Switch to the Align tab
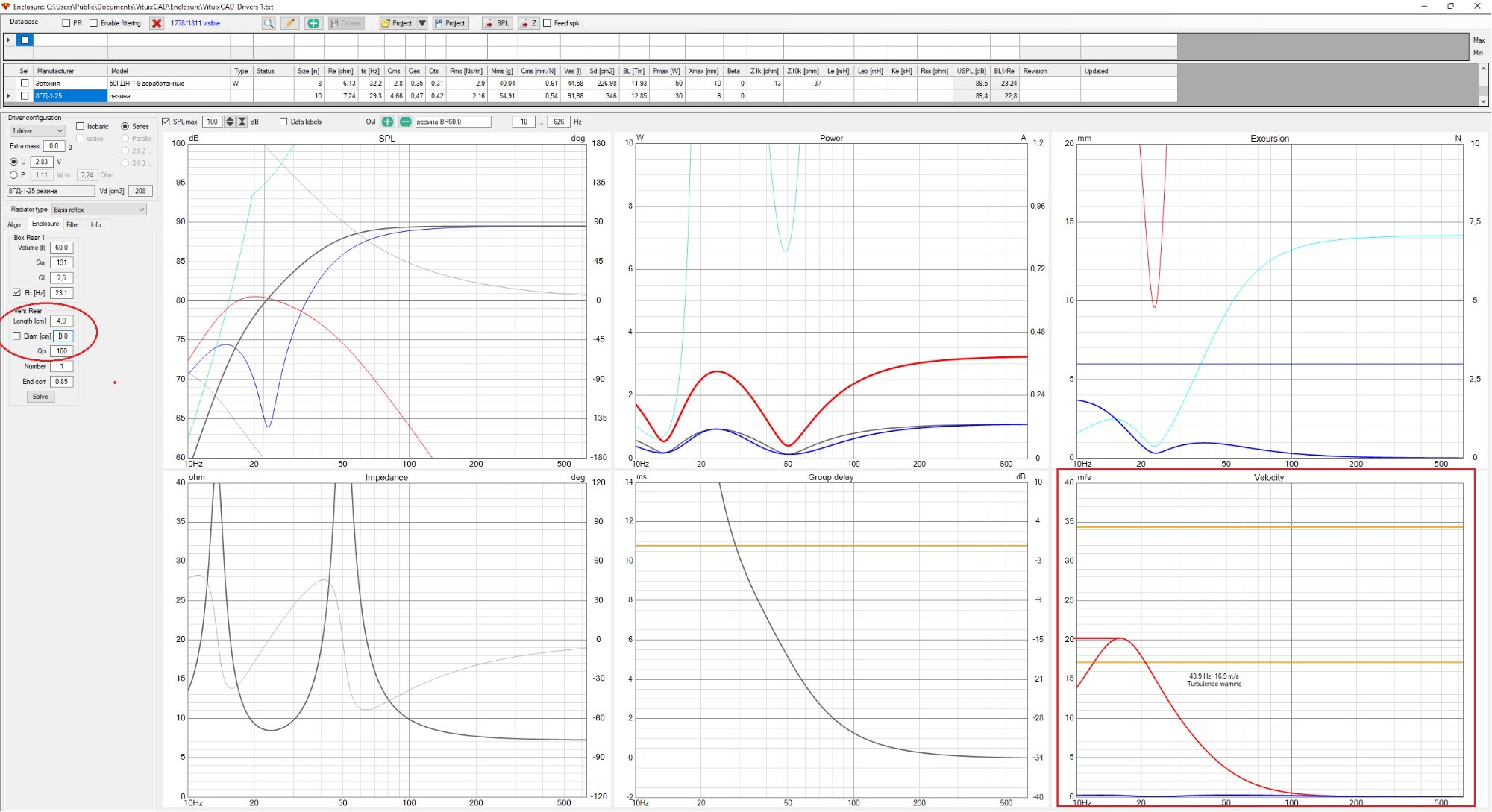The height and width of the screenshot is (812, 1492). pos(14,224)
